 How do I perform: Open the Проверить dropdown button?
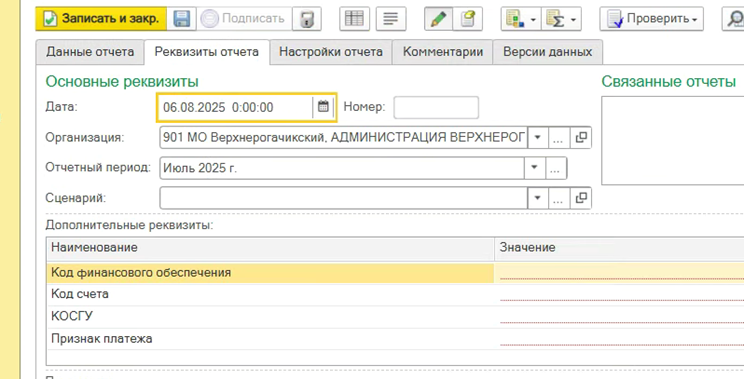(651, 19)
